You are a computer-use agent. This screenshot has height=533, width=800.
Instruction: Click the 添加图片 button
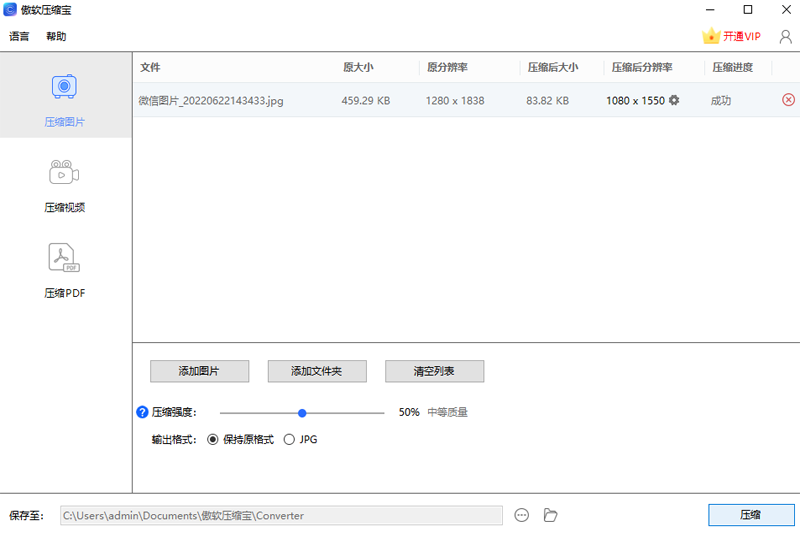(x=199, y=371)
